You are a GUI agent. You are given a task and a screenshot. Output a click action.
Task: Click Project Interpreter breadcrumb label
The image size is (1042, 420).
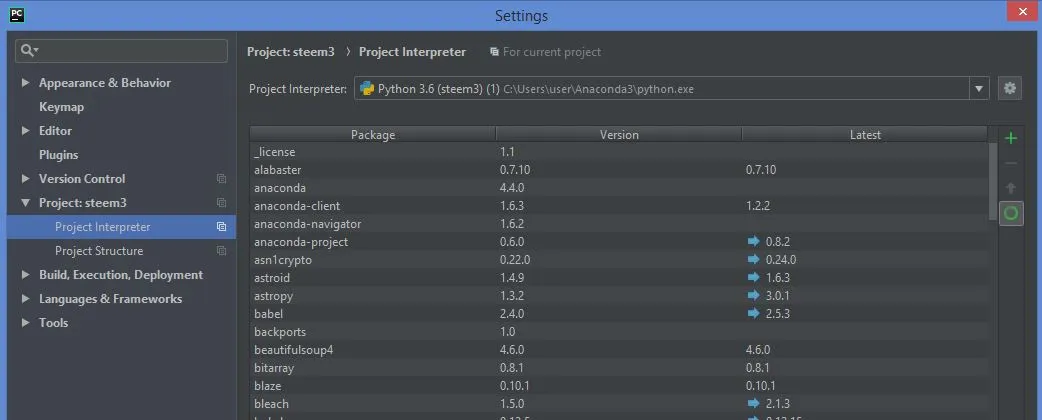pos(412,52)
